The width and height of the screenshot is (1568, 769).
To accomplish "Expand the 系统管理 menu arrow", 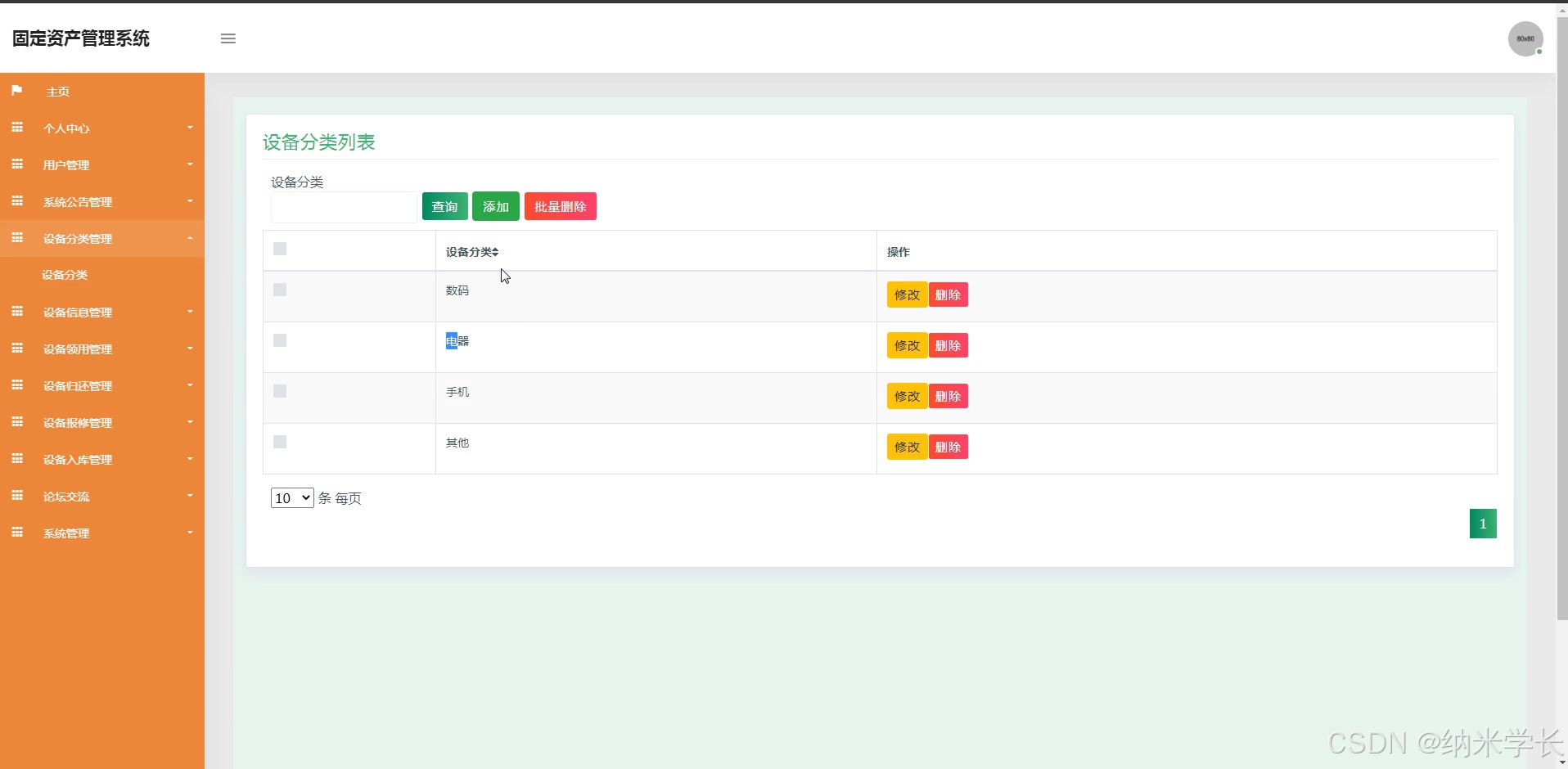I will click(190, 533).
